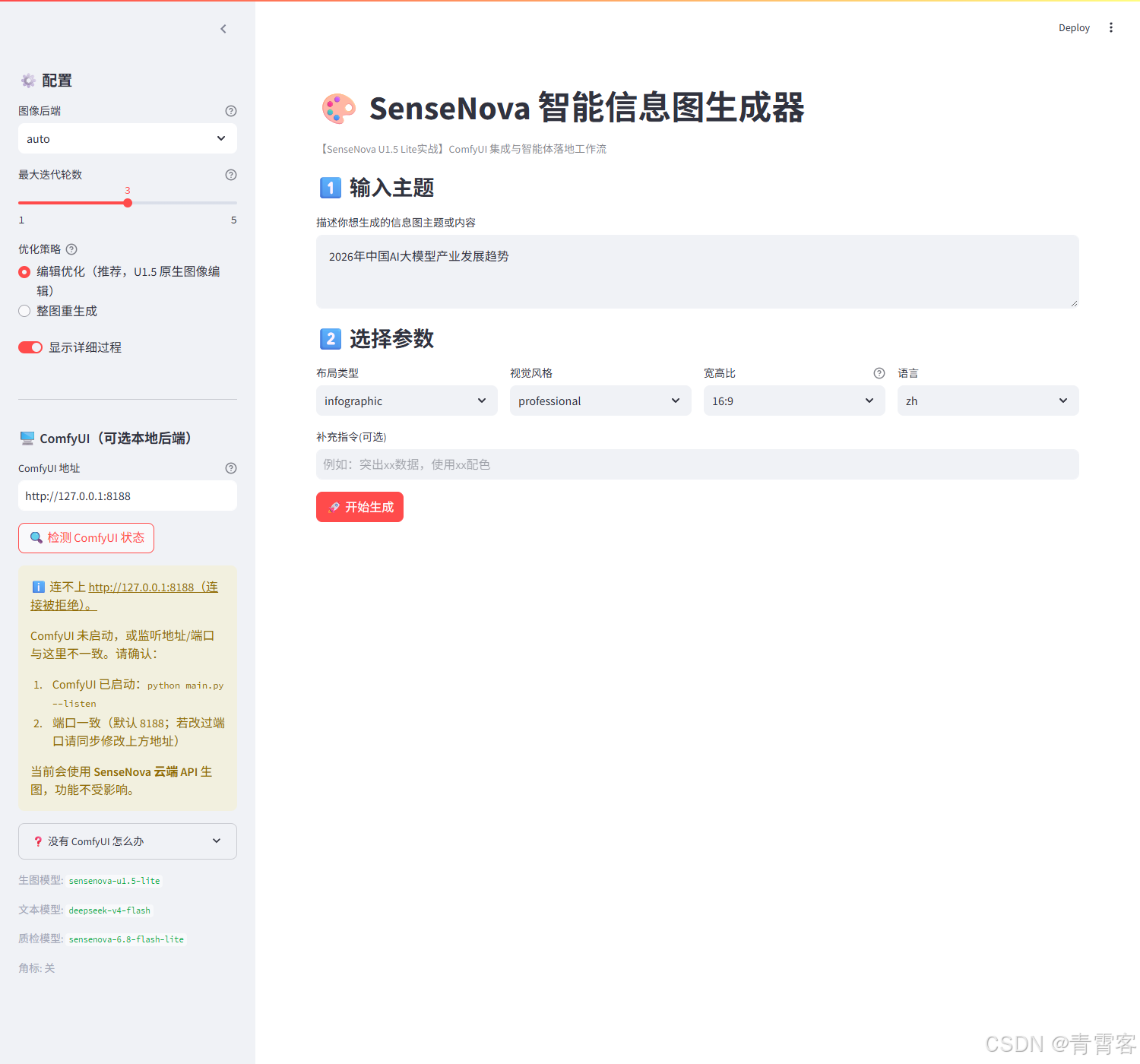Screen dimensions: 1140x1064
Task: Click the subtitle ComfyUI 集成与智能体落地工作流
Action: click(527, 149)
